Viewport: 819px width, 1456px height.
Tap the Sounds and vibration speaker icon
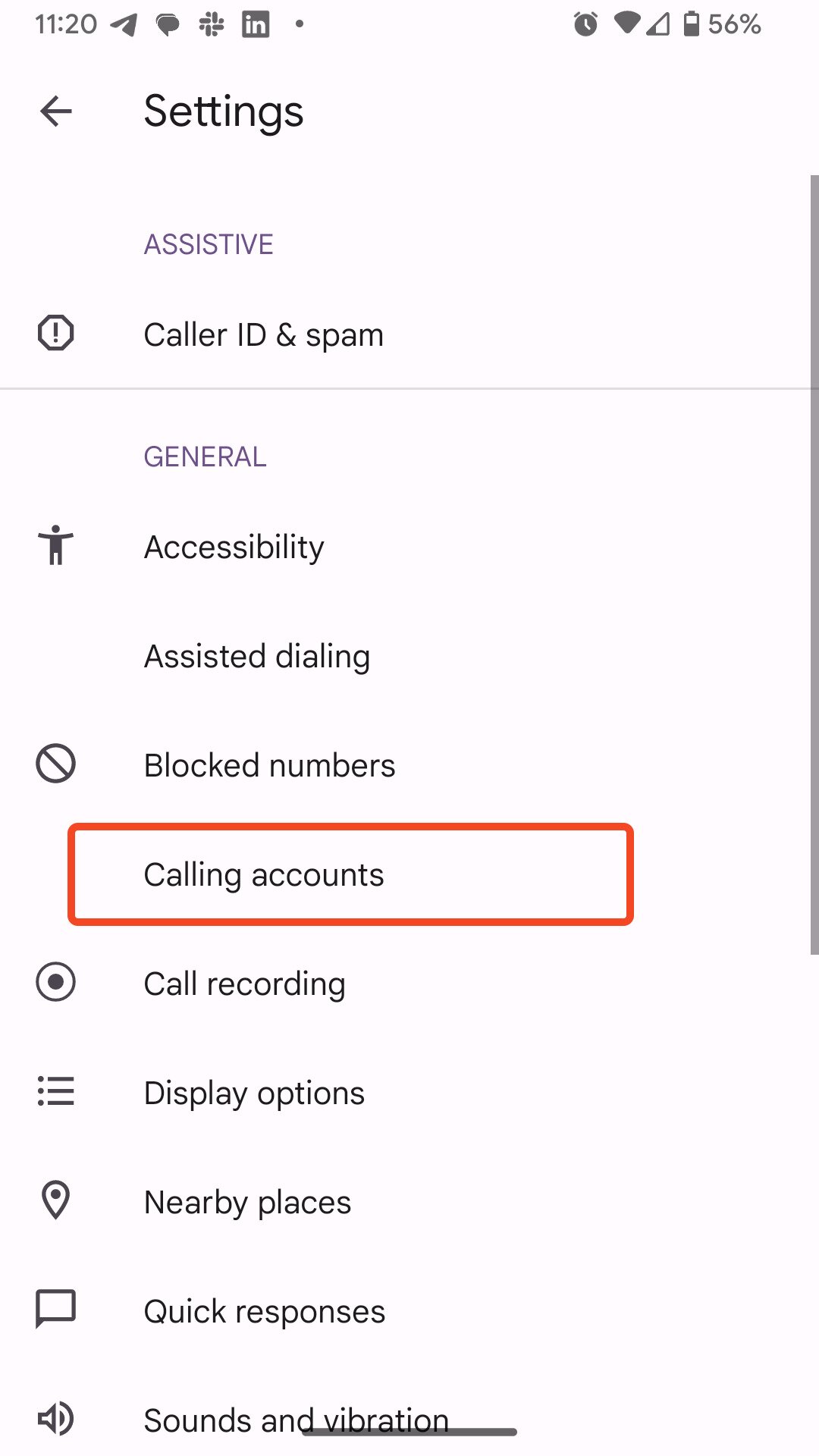[55, 1419]
